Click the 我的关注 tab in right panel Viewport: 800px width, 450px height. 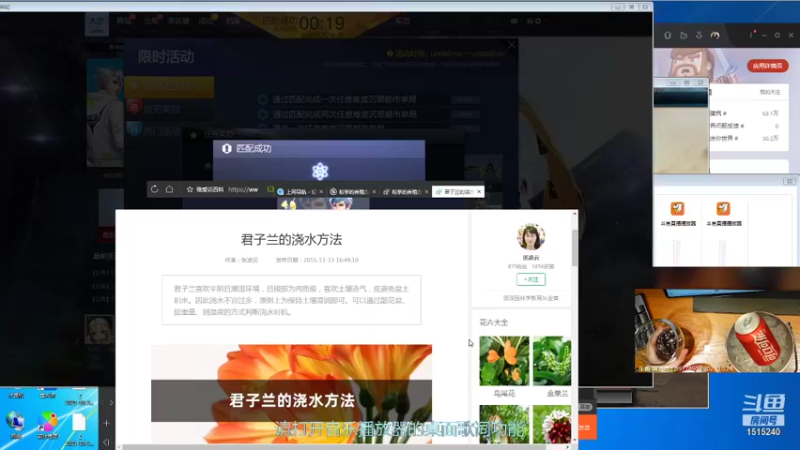770,92
